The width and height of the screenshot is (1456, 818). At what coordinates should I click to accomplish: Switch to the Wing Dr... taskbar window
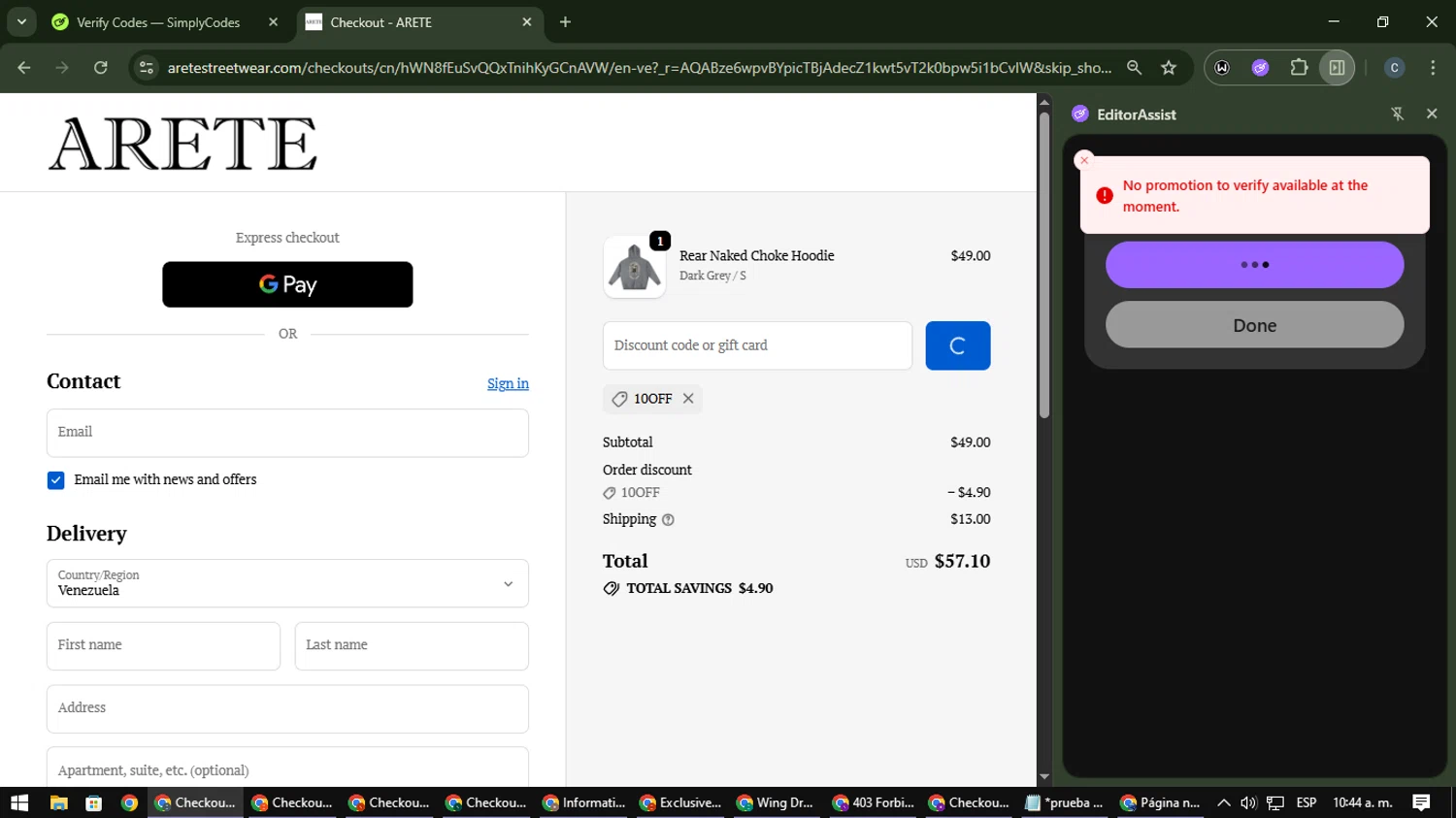click(778, 802)
